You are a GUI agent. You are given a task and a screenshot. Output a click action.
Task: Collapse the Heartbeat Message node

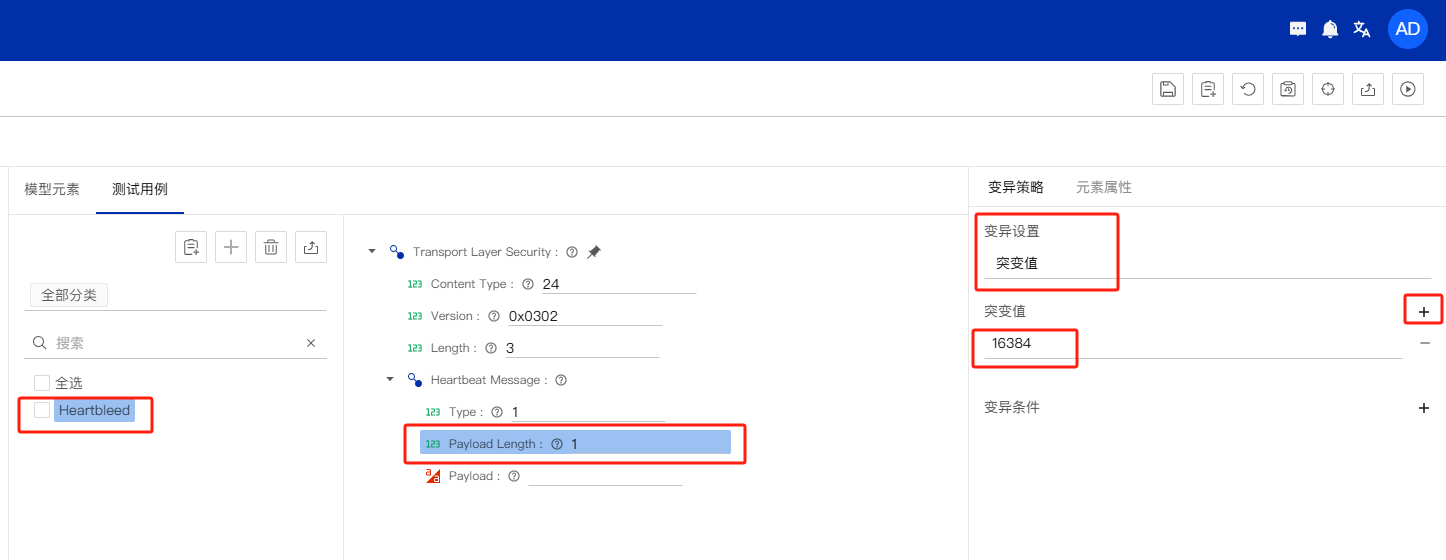(391, 380)
